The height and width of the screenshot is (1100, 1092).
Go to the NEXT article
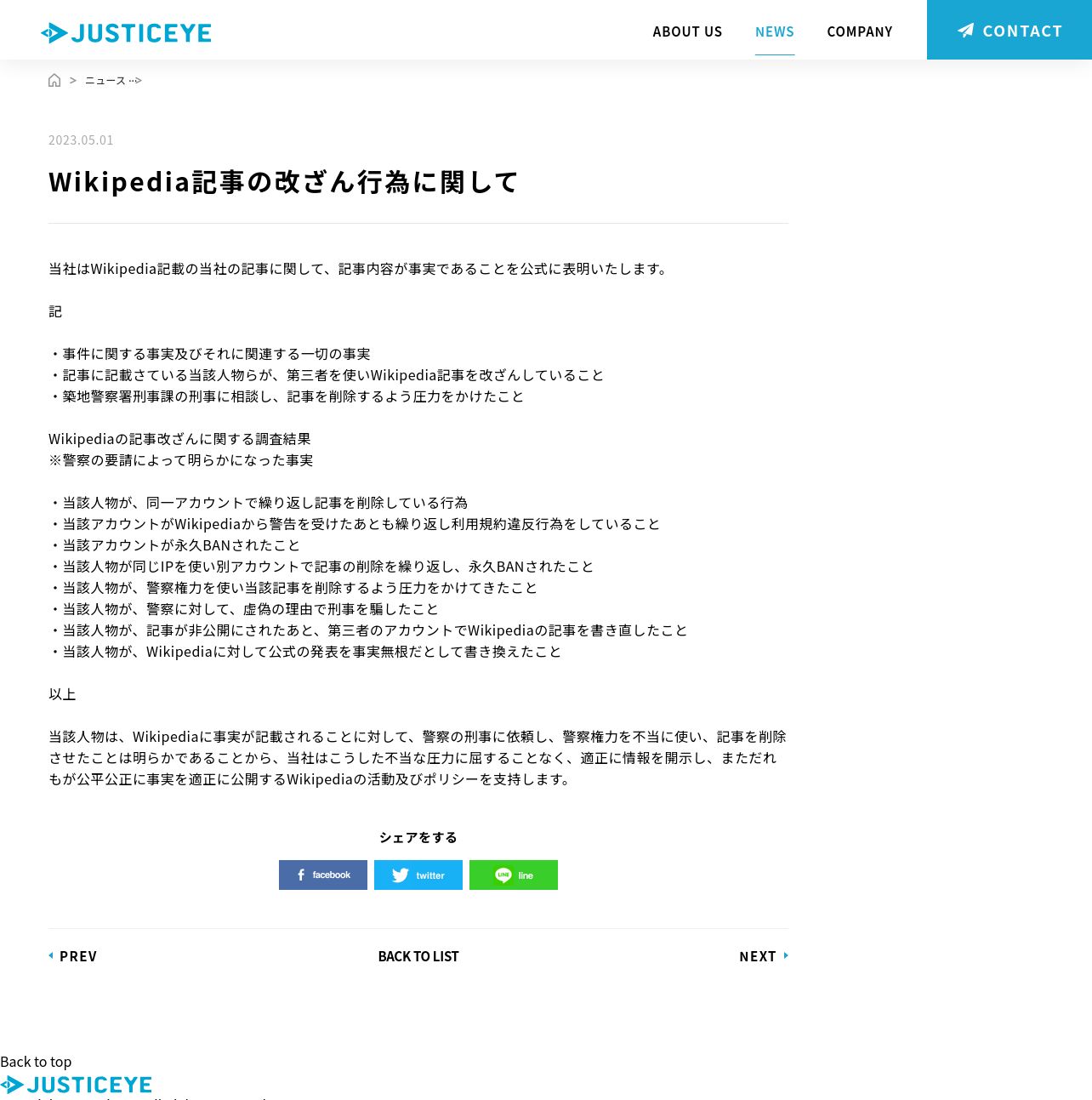pyautogui.click(x=764, y=956)
